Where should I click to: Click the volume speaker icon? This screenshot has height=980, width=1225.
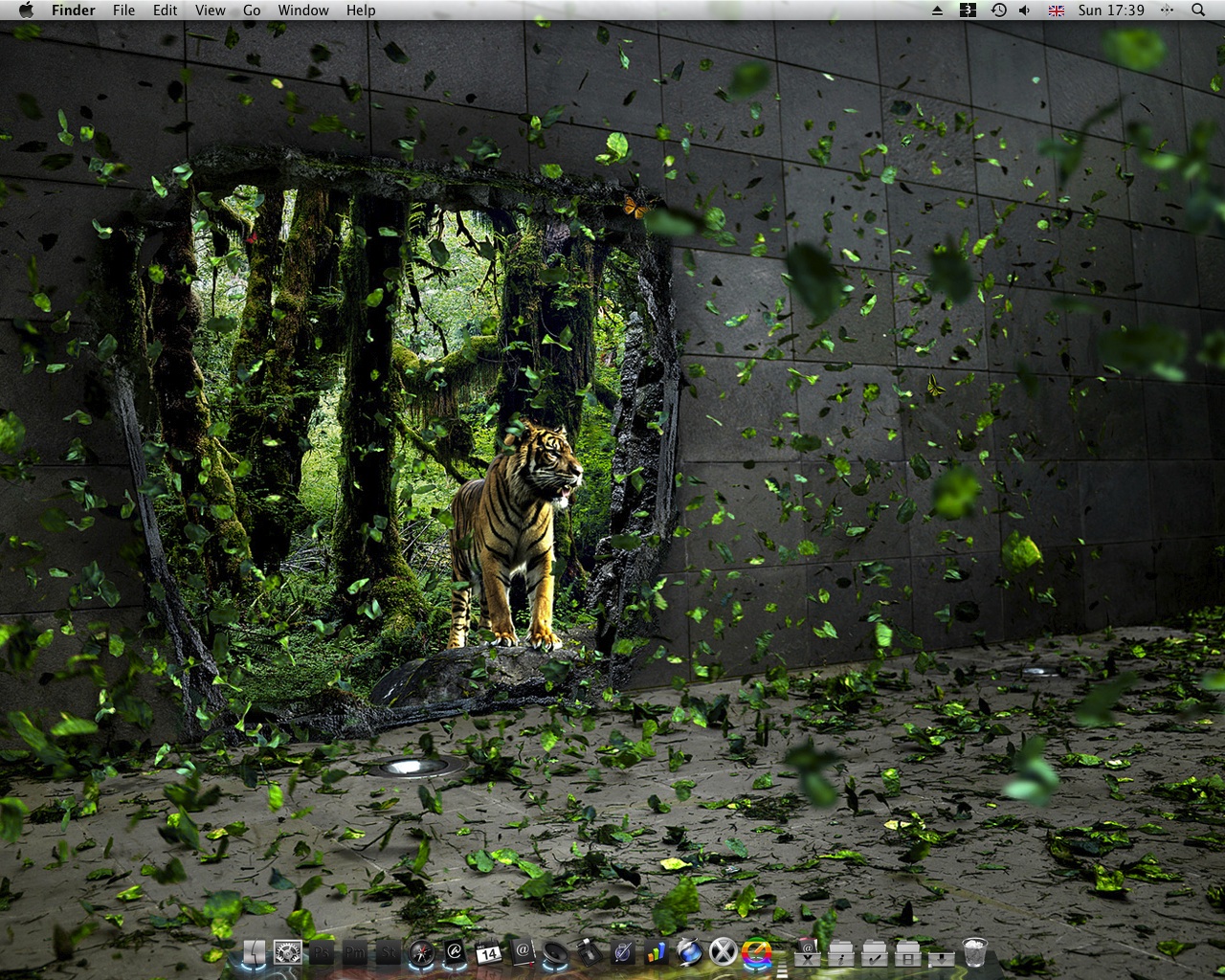tap(1025, 10)
